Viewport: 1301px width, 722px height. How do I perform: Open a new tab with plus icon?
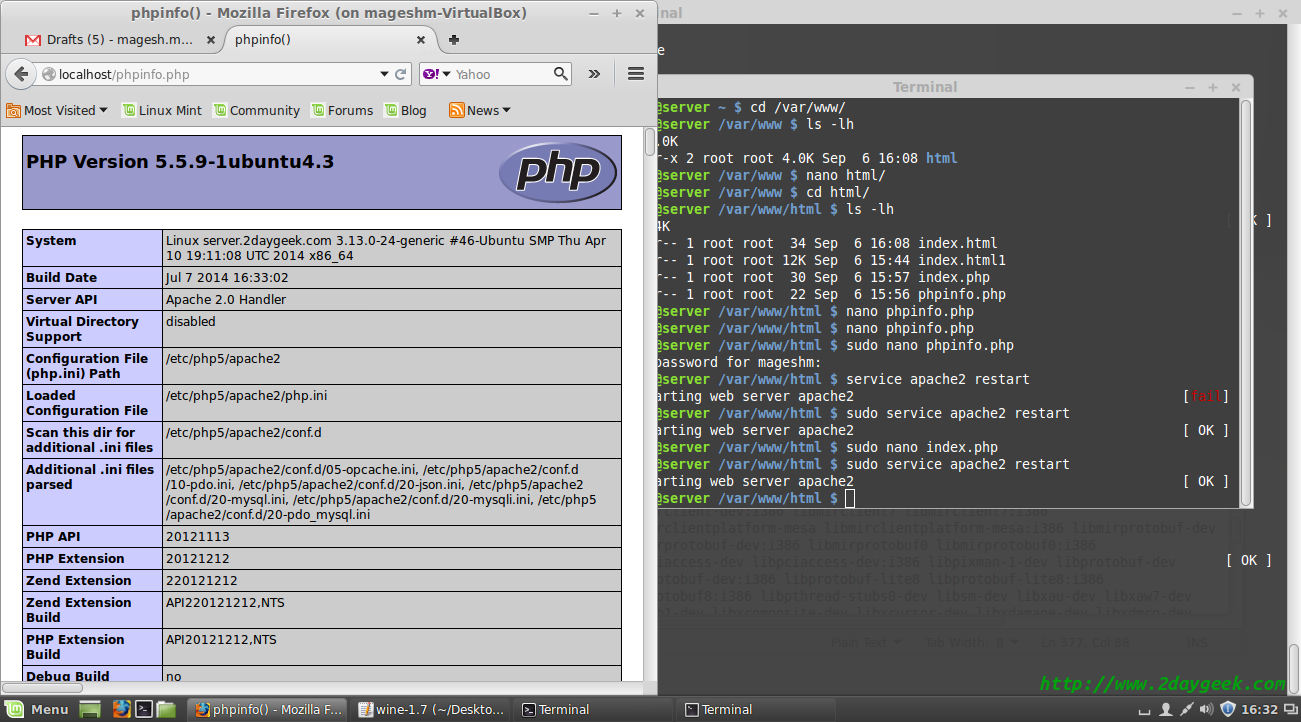click(453, 40)
